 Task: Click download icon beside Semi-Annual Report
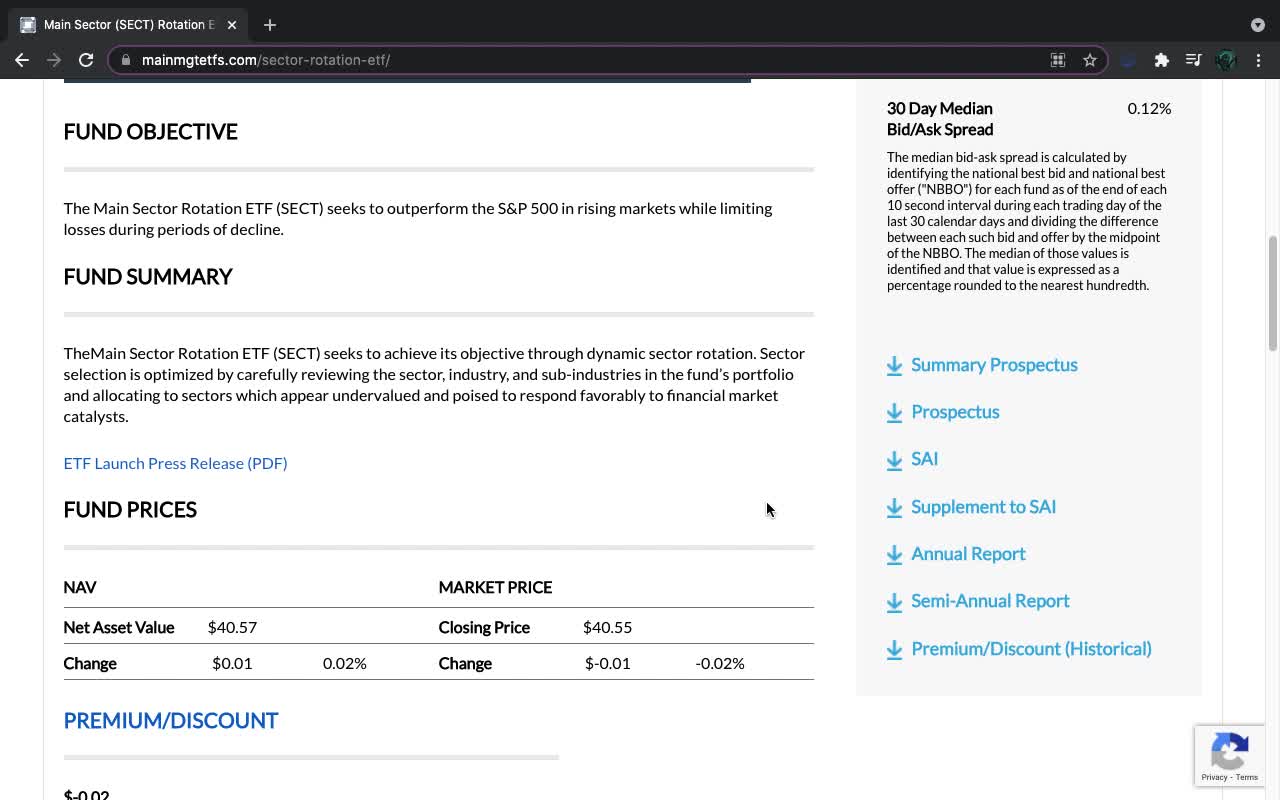click(x=894, y=602)
